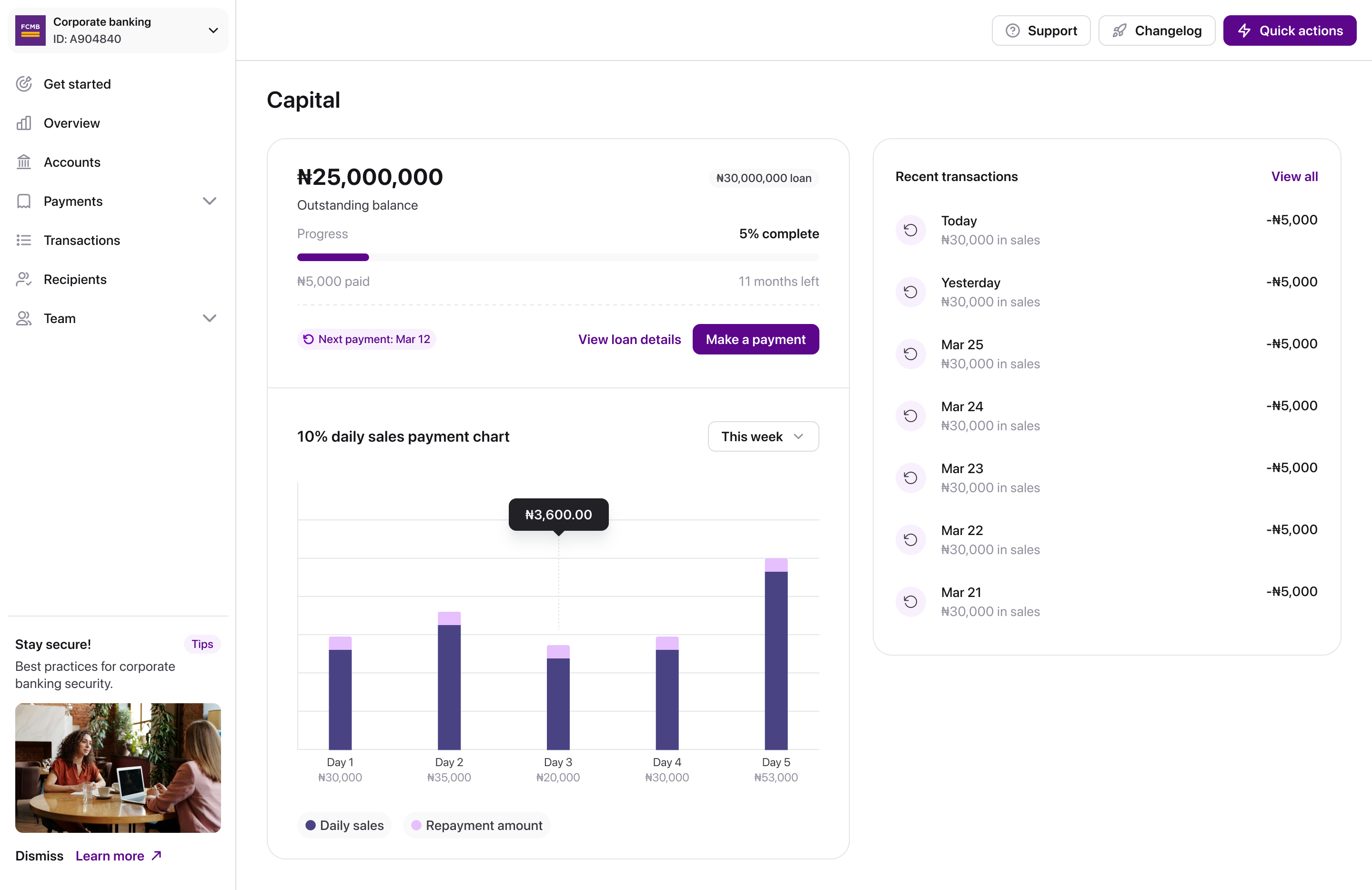Image resolution: width=1372 pixels, height=890 pixels.
Task: Click the Next payment: Mar 12 badge
Action: click(x=367, y=340)
